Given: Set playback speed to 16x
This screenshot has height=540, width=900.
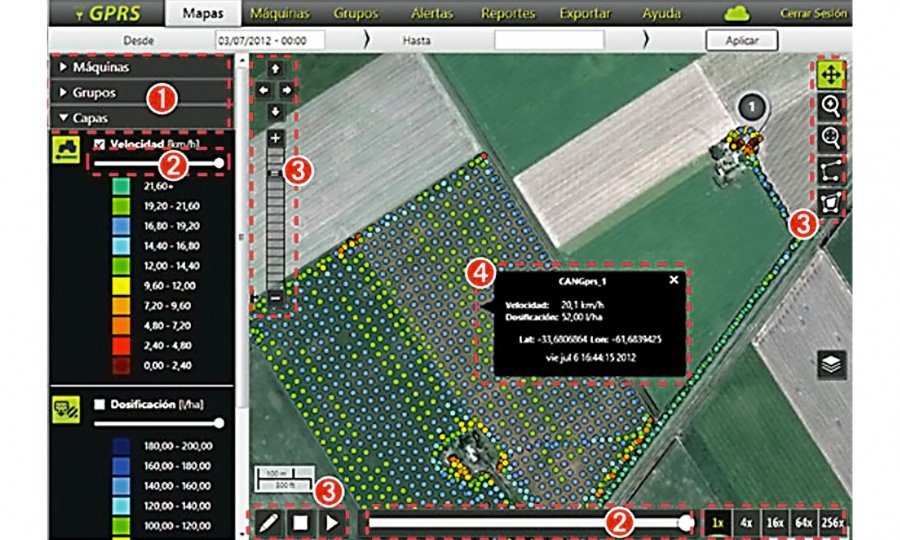Looking at the screenshot, I should 776,522.
